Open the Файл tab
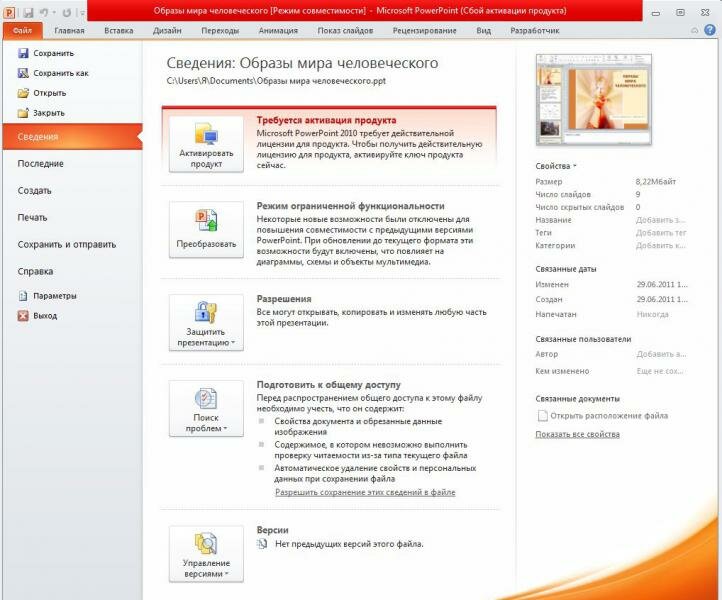 23,31
